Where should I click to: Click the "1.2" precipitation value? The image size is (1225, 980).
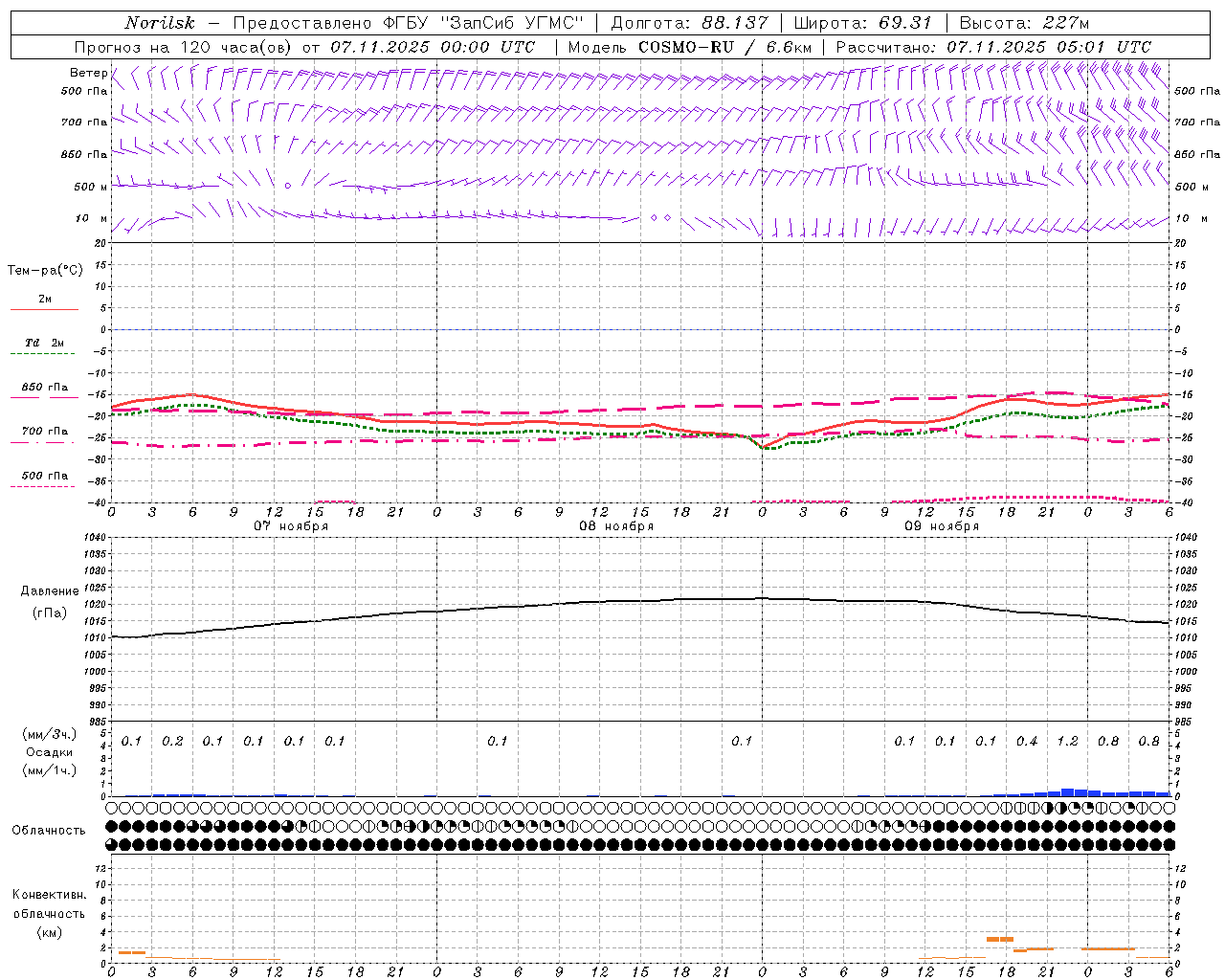pyautogui.click(x=1067, y=742)
